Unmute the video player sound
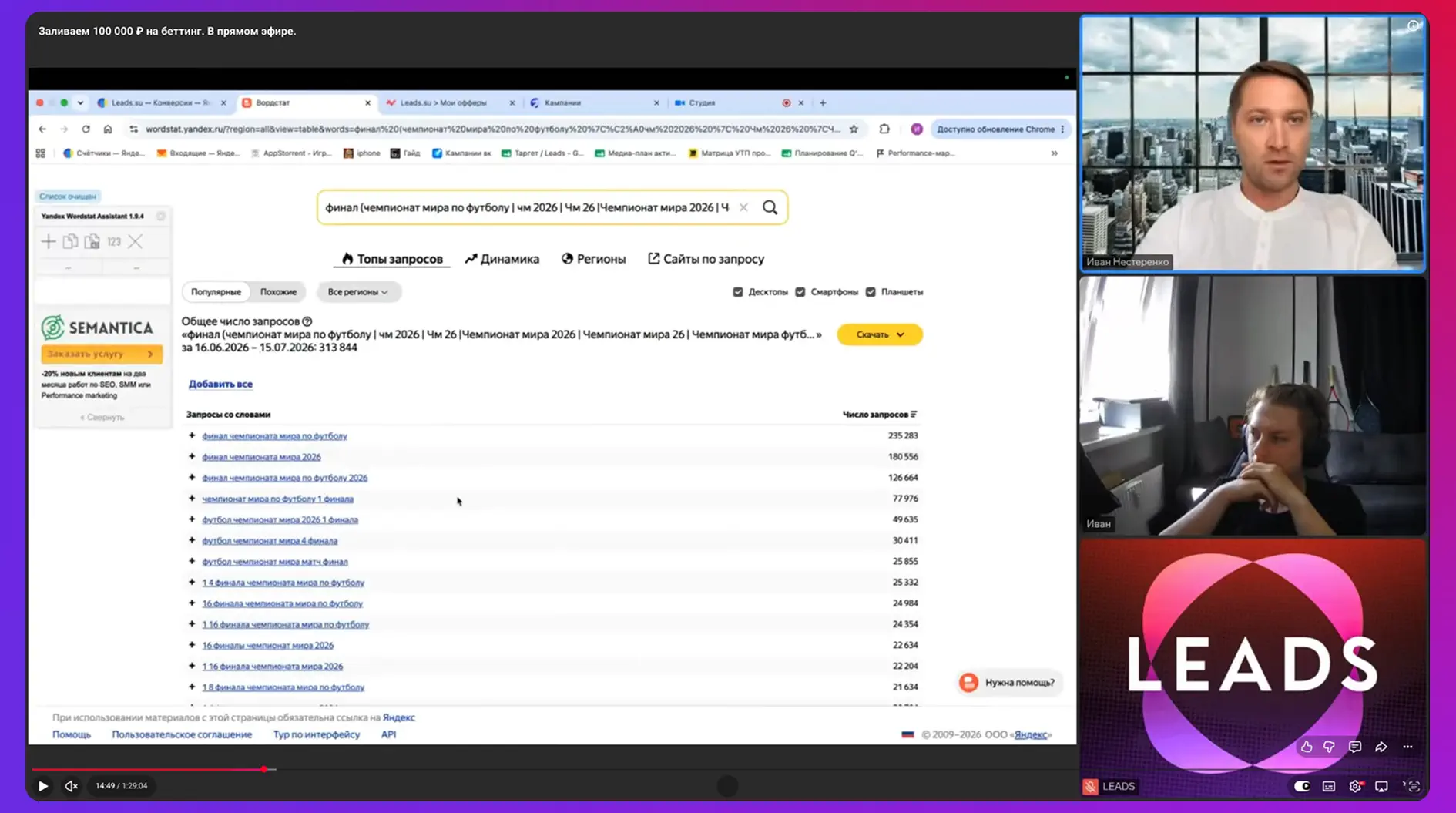Screen dimensions: 1456x813 pos(71,786)
